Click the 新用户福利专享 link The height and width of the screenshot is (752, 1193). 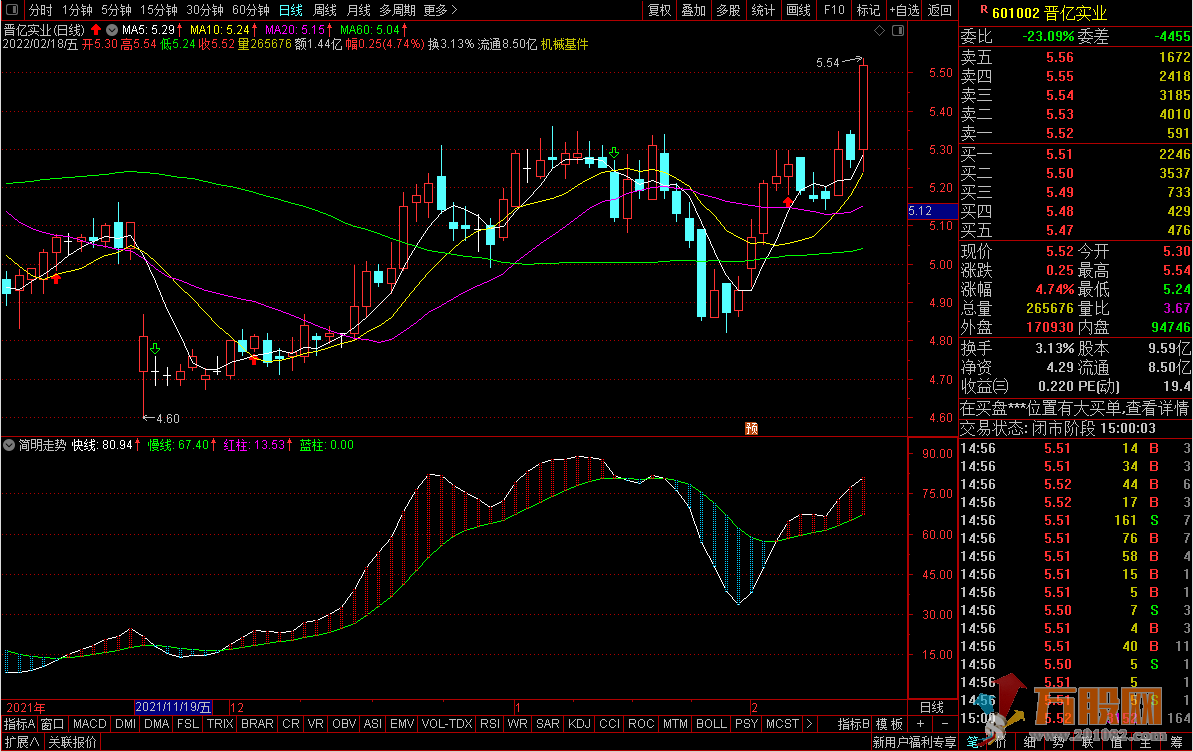(x=915, y=742)
